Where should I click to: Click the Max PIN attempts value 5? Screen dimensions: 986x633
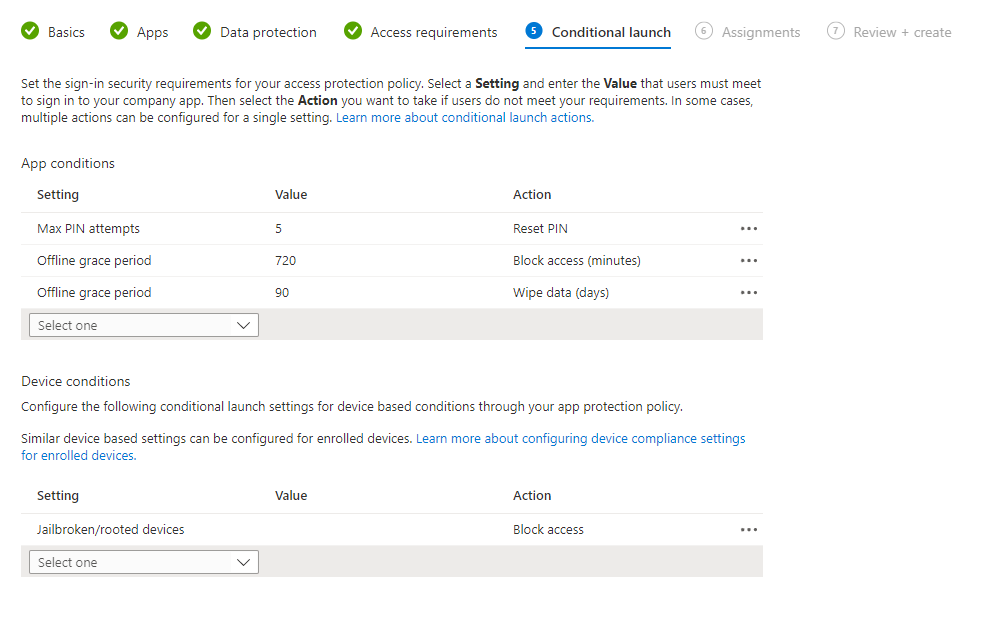click(x=279, y=229)
